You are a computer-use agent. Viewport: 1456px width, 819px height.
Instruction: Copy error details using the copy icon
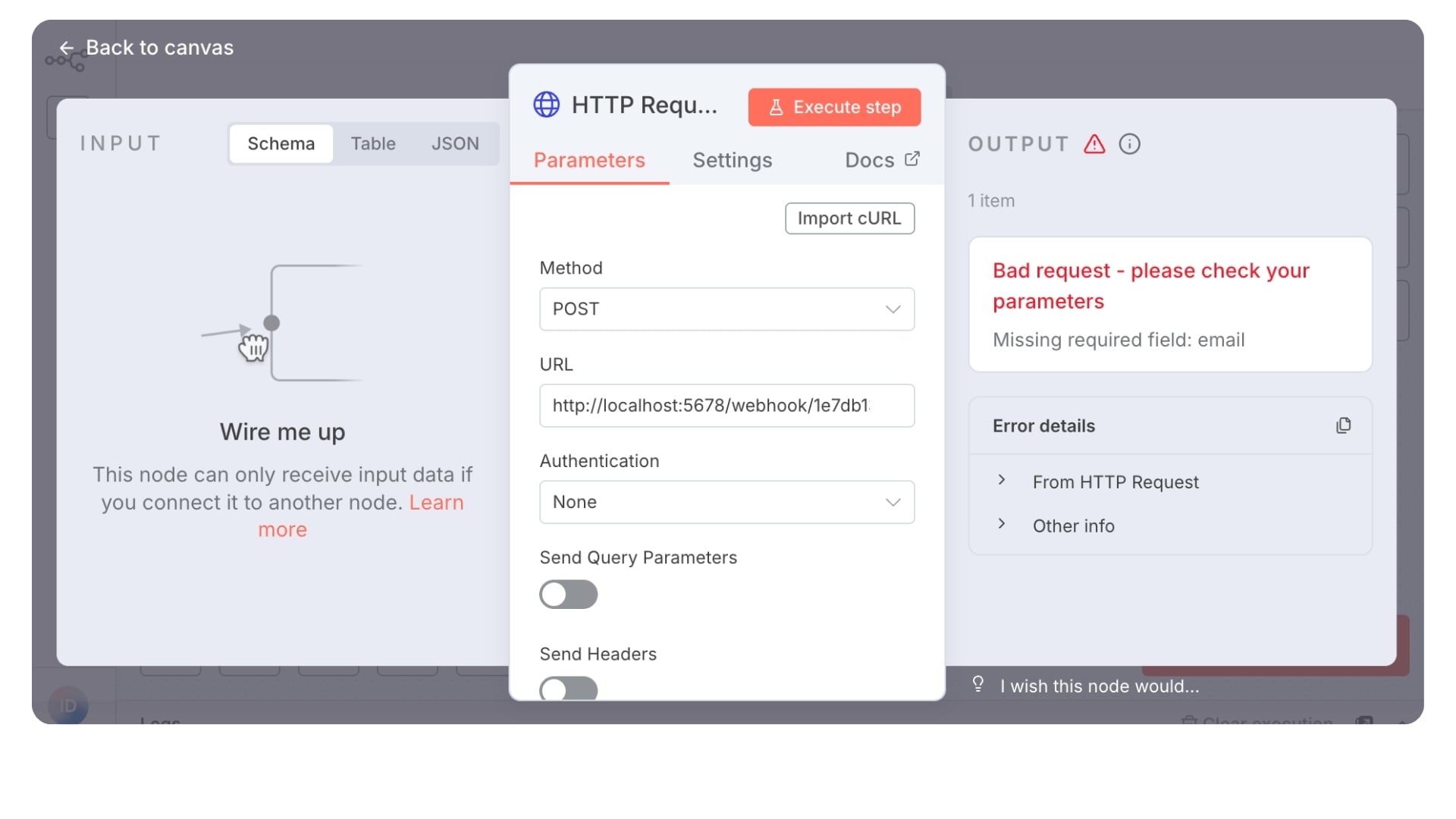pos(1344,425)
